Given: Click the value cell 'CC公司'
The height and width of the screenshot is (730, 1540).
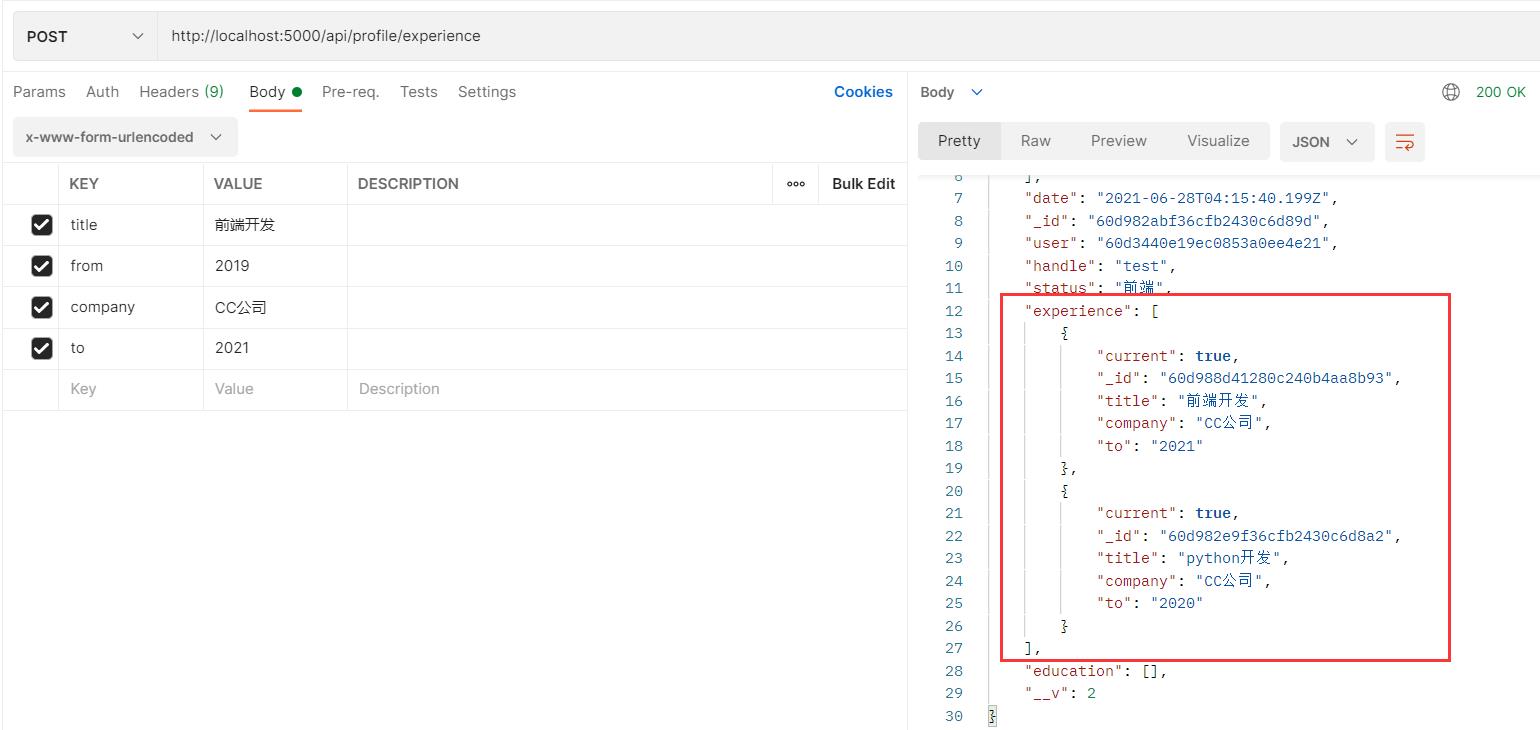Looking at the screenshot, I should tap(275, 307).
